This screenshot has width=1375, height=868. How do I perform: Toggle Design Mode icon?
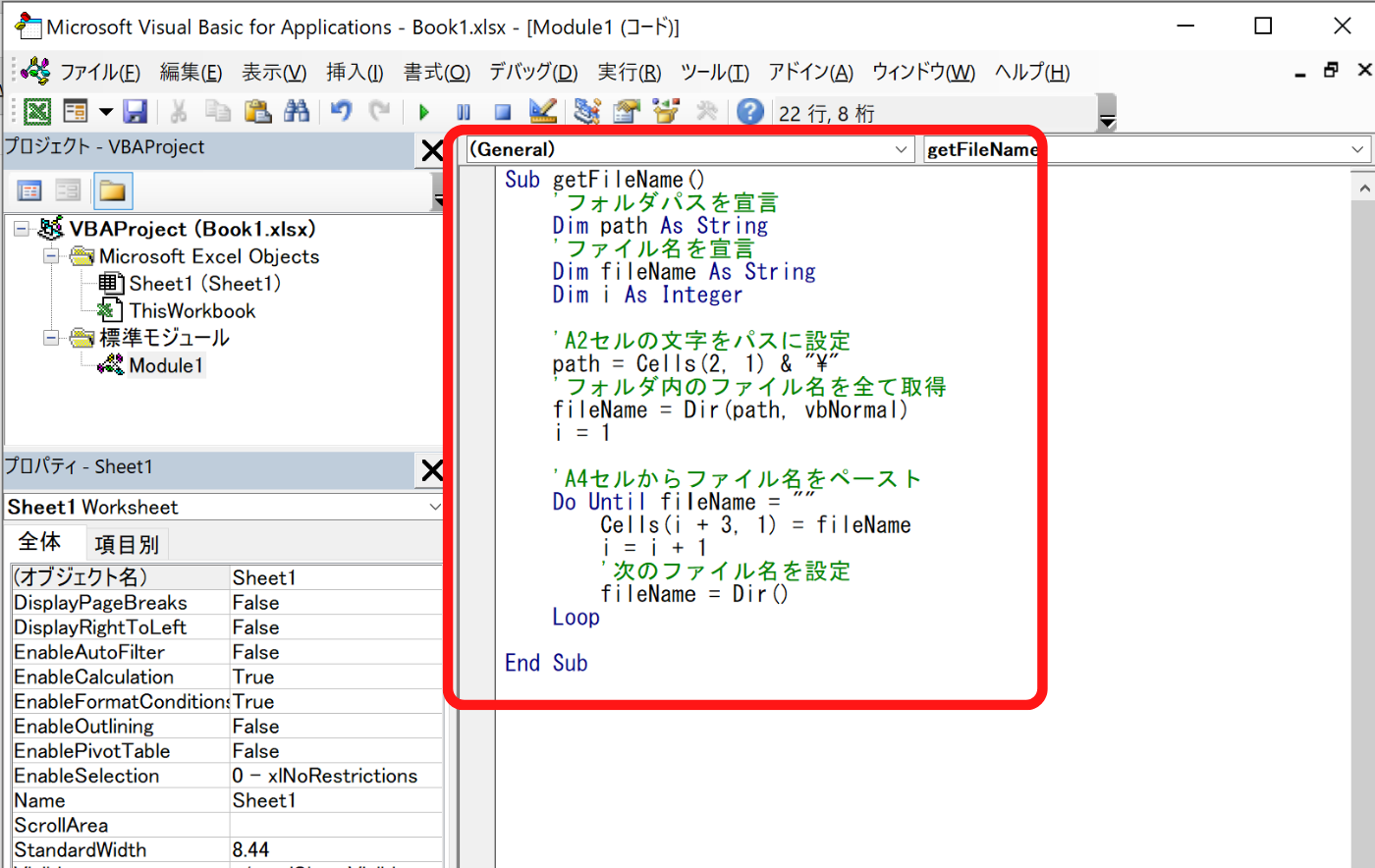click(542, 111)
